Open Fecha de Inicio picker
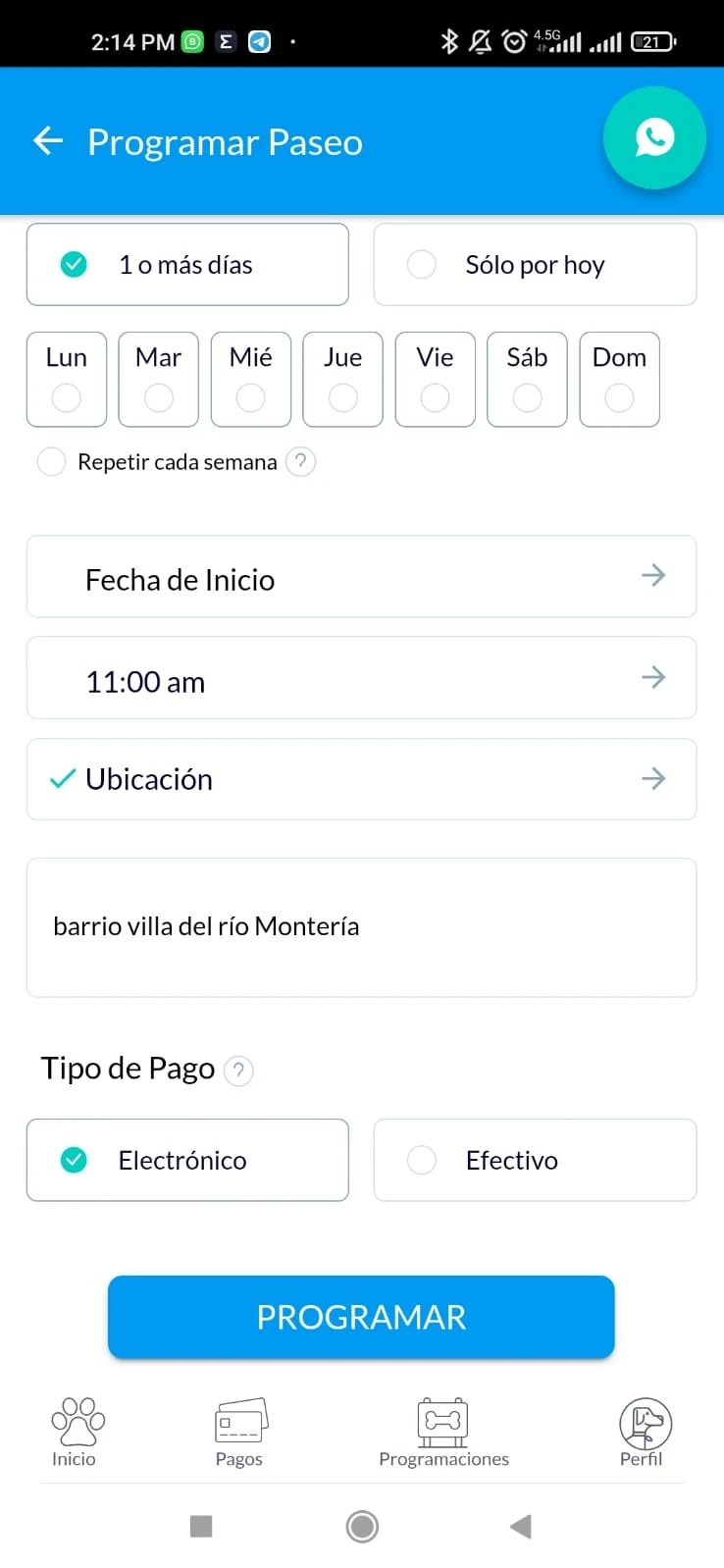 pos(361,577)
